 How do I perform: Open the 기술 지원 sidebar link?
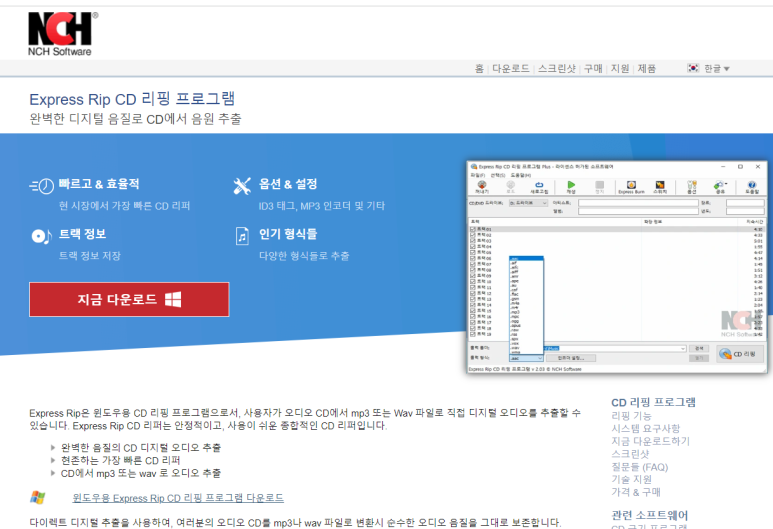[632, 479]
